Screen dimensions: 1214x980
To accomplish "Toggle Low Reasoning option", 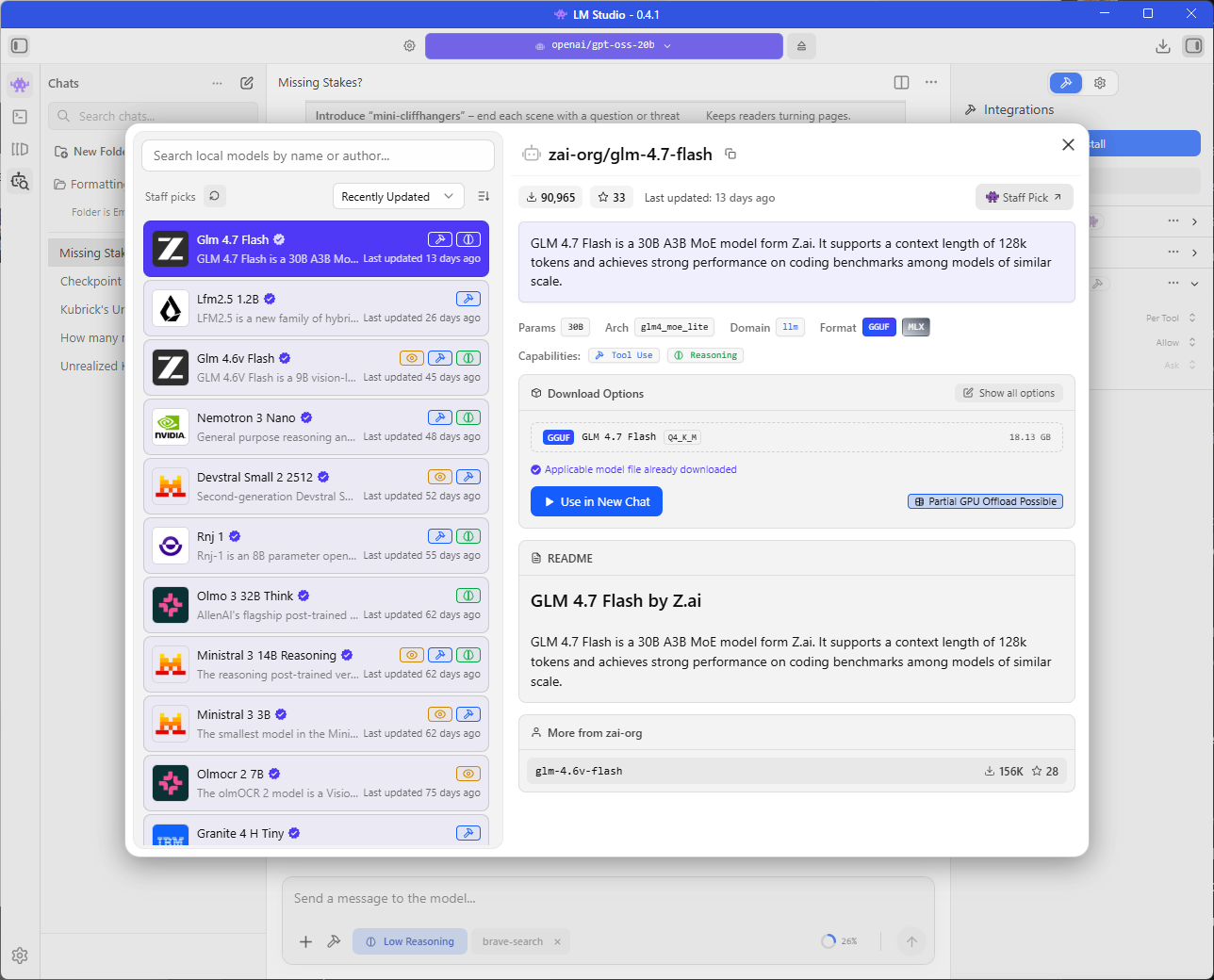I will coord(410,941).
